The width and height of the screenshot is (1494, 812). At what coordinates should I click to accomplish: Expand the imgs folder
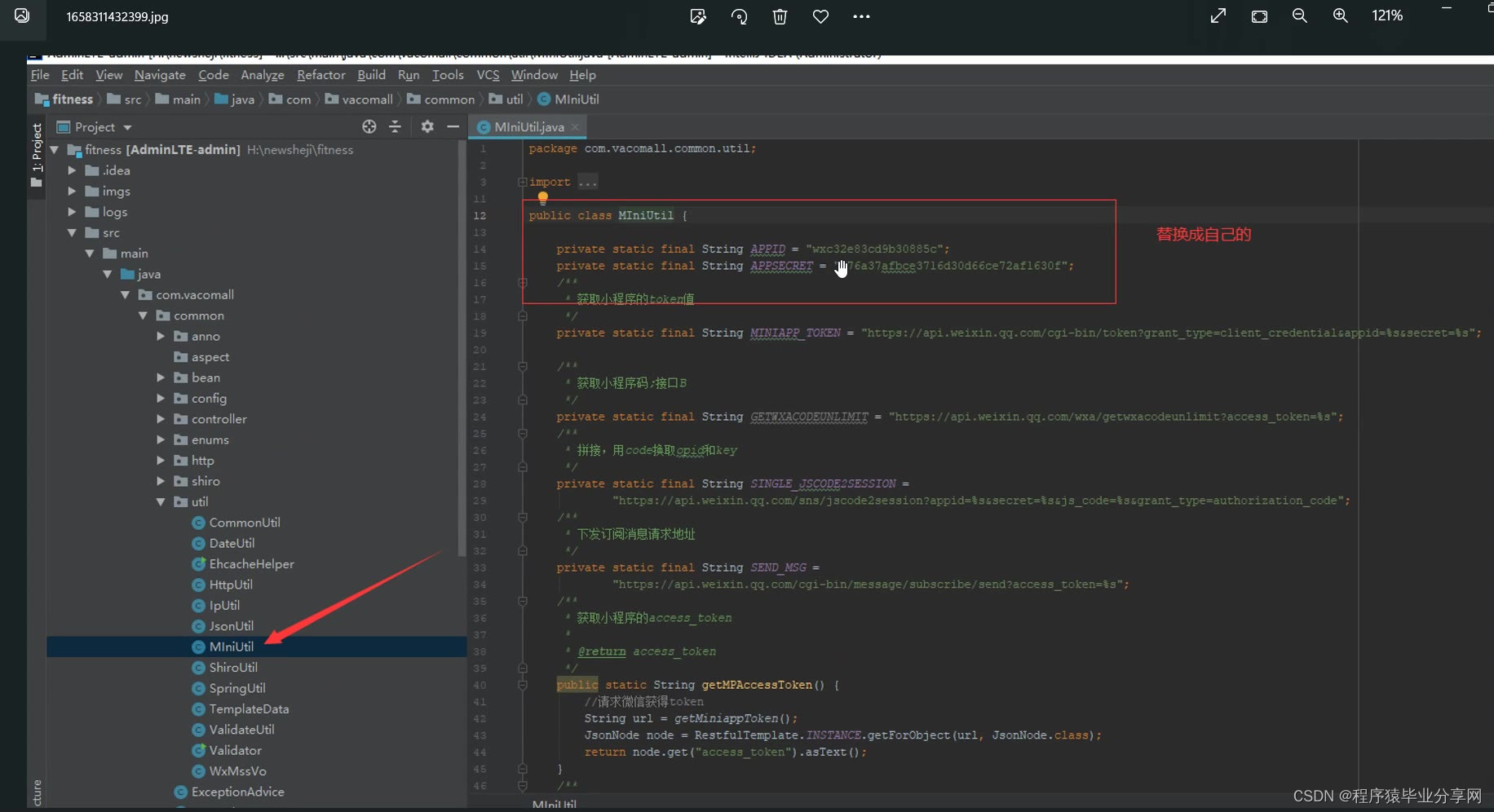(x=72, y=191)
